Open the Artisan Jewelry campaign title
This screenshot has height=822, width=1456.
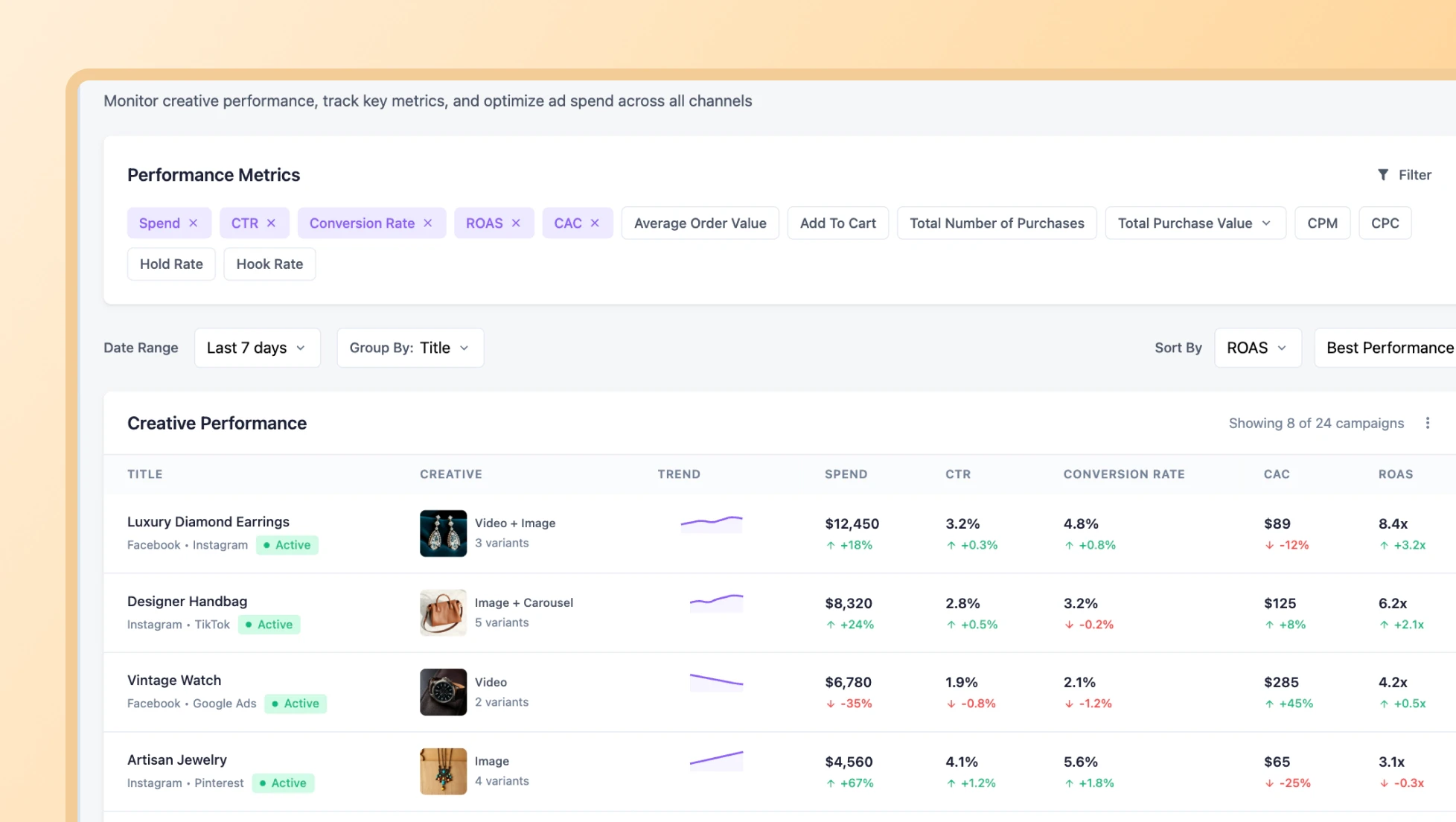coord(177,760)
